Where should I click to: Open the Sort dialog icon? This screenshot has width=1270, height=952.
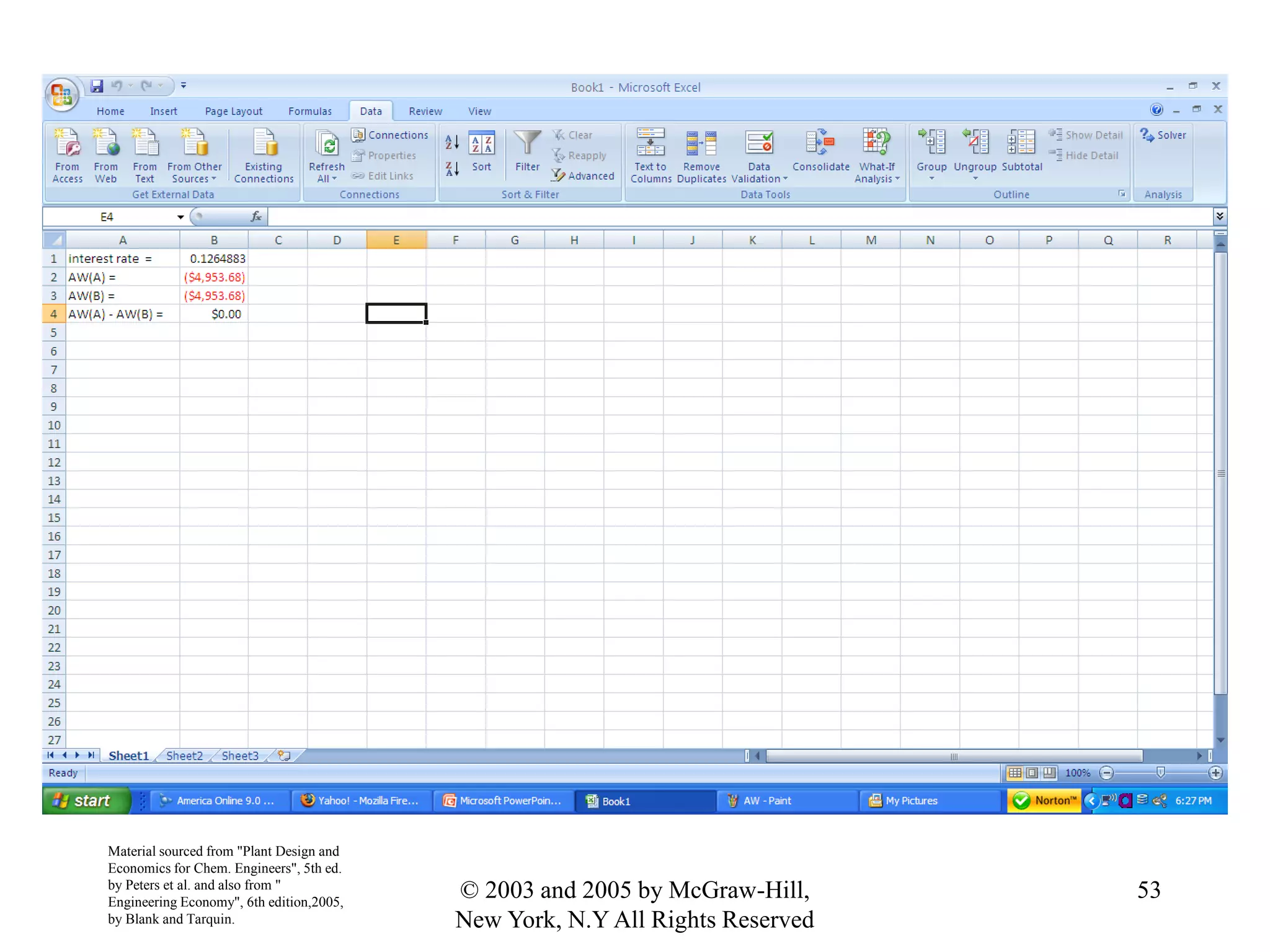pyautogui.click(x=481, y=144)
